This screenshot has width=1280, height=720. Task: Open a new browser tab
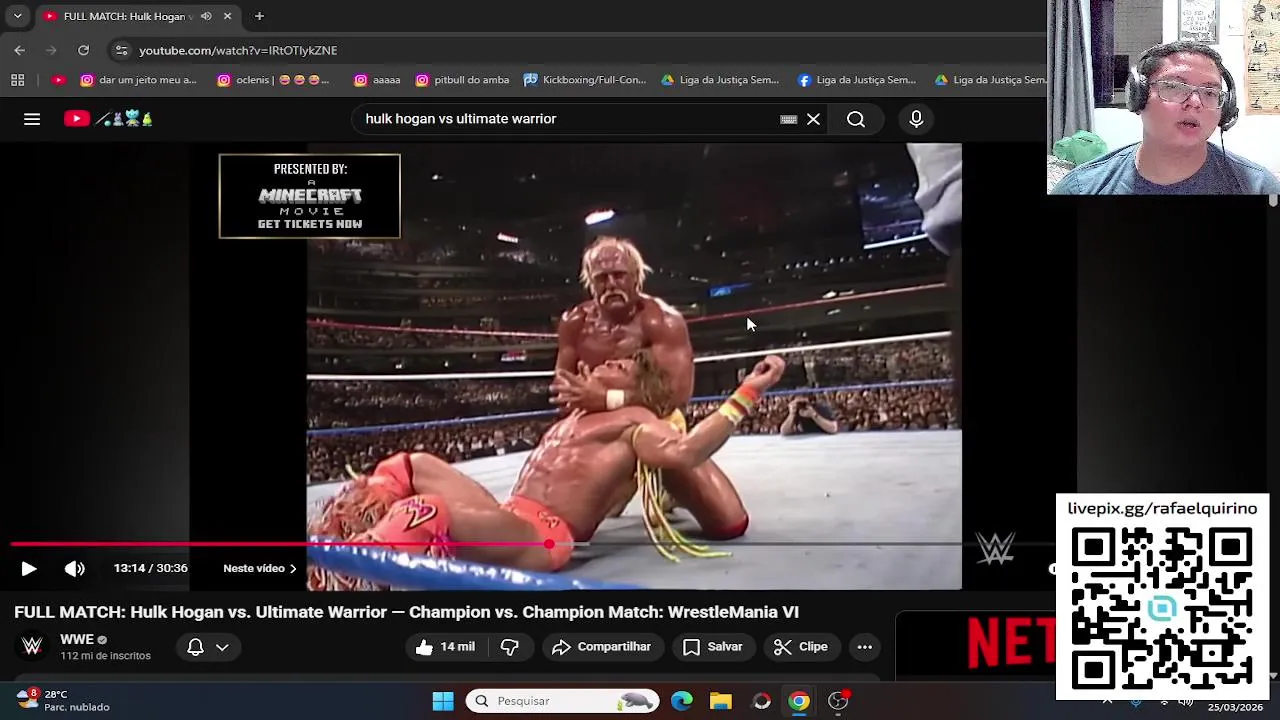[259, 16]
